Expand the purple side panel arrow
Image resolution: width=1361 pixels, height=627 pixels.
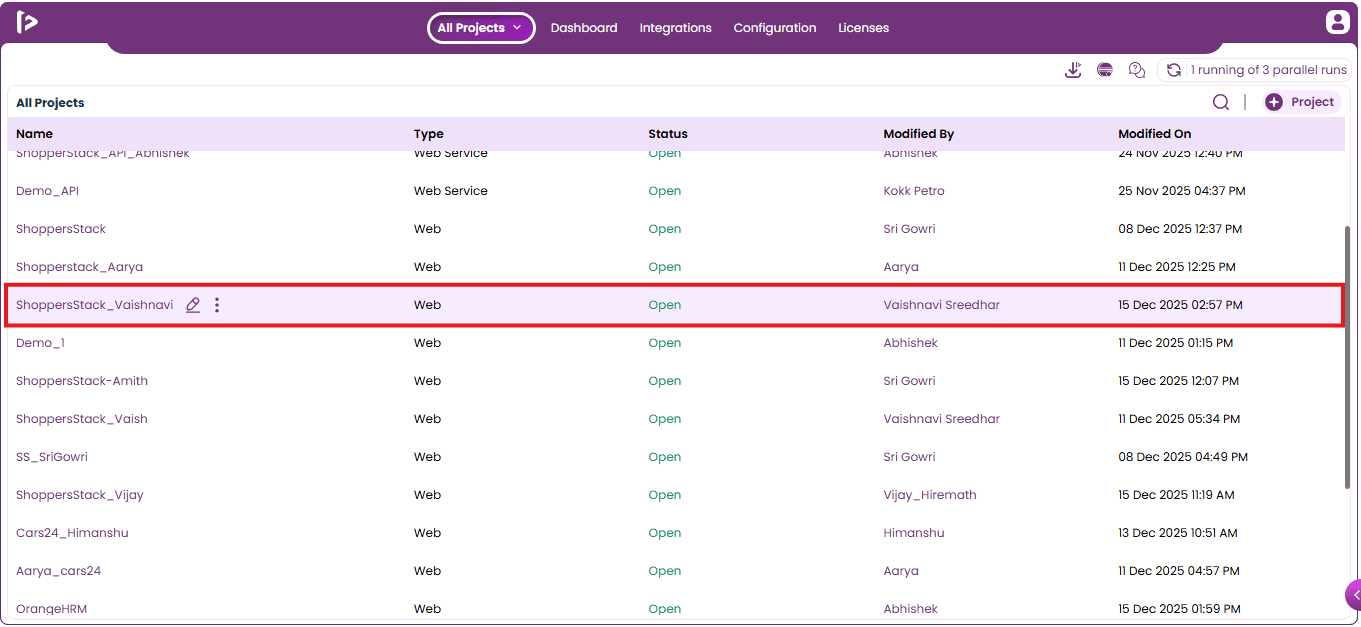pos(1353,595)
